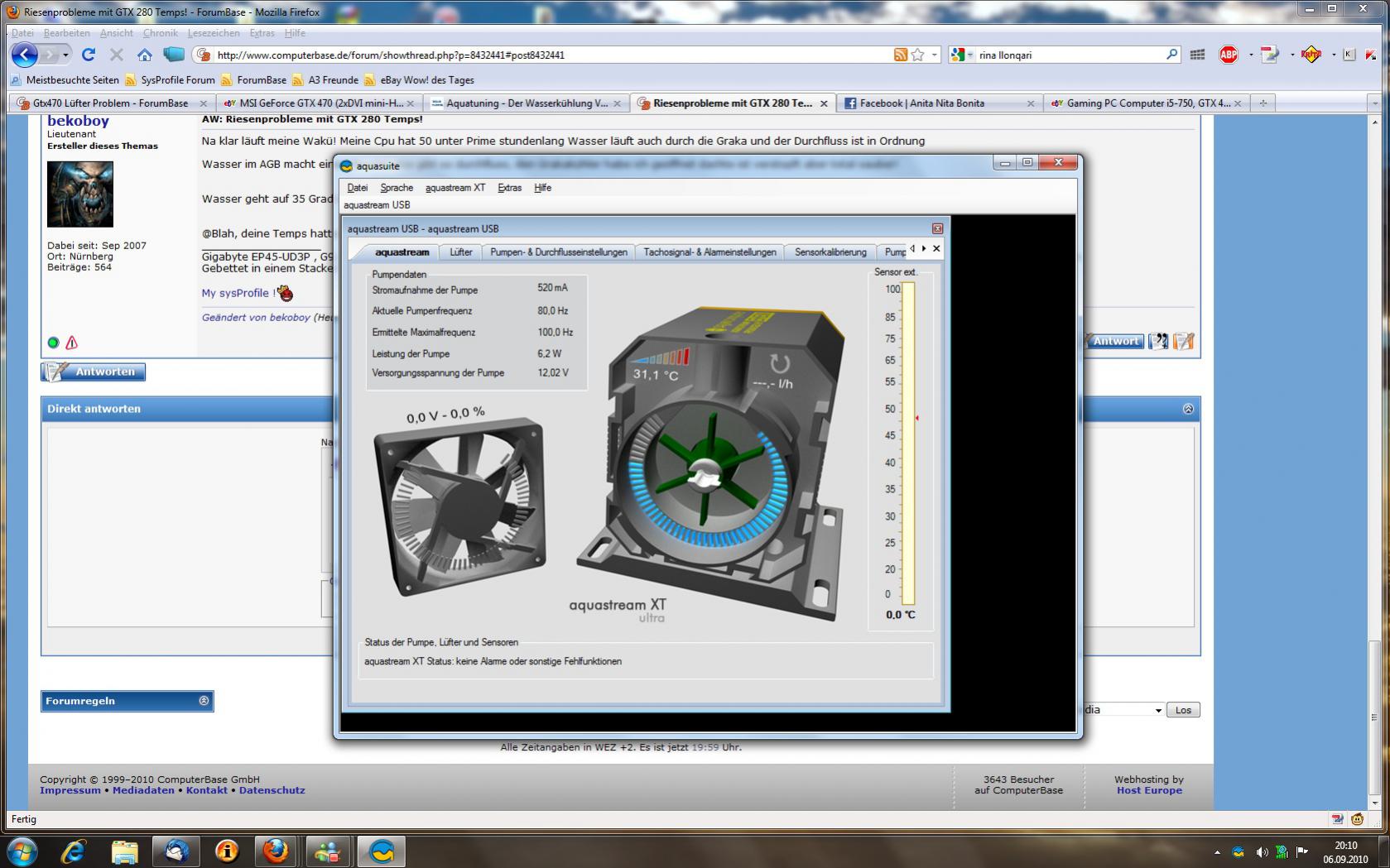This screenshot has width=1390, height=868.
Task: Collapse the Direkt antworten panel
Action: [1188, 409]
